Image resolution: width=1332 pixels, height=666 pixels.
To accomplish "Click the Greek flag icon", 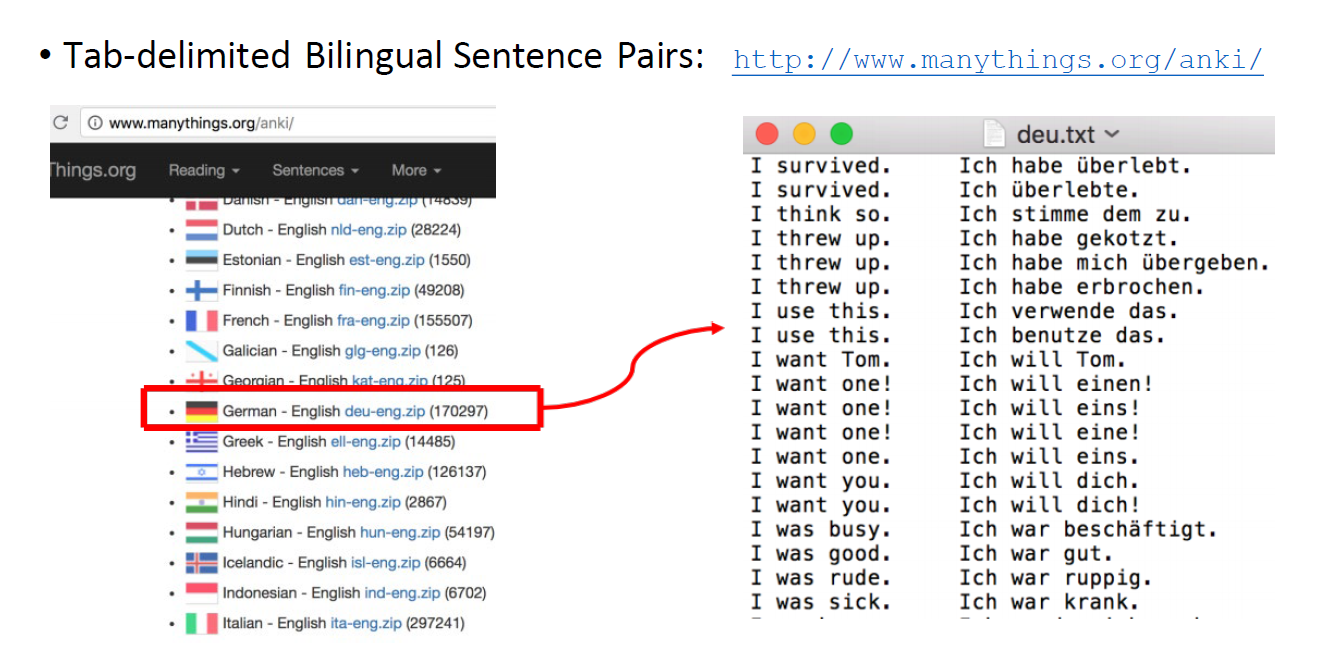I will click(x=201, y=441).
